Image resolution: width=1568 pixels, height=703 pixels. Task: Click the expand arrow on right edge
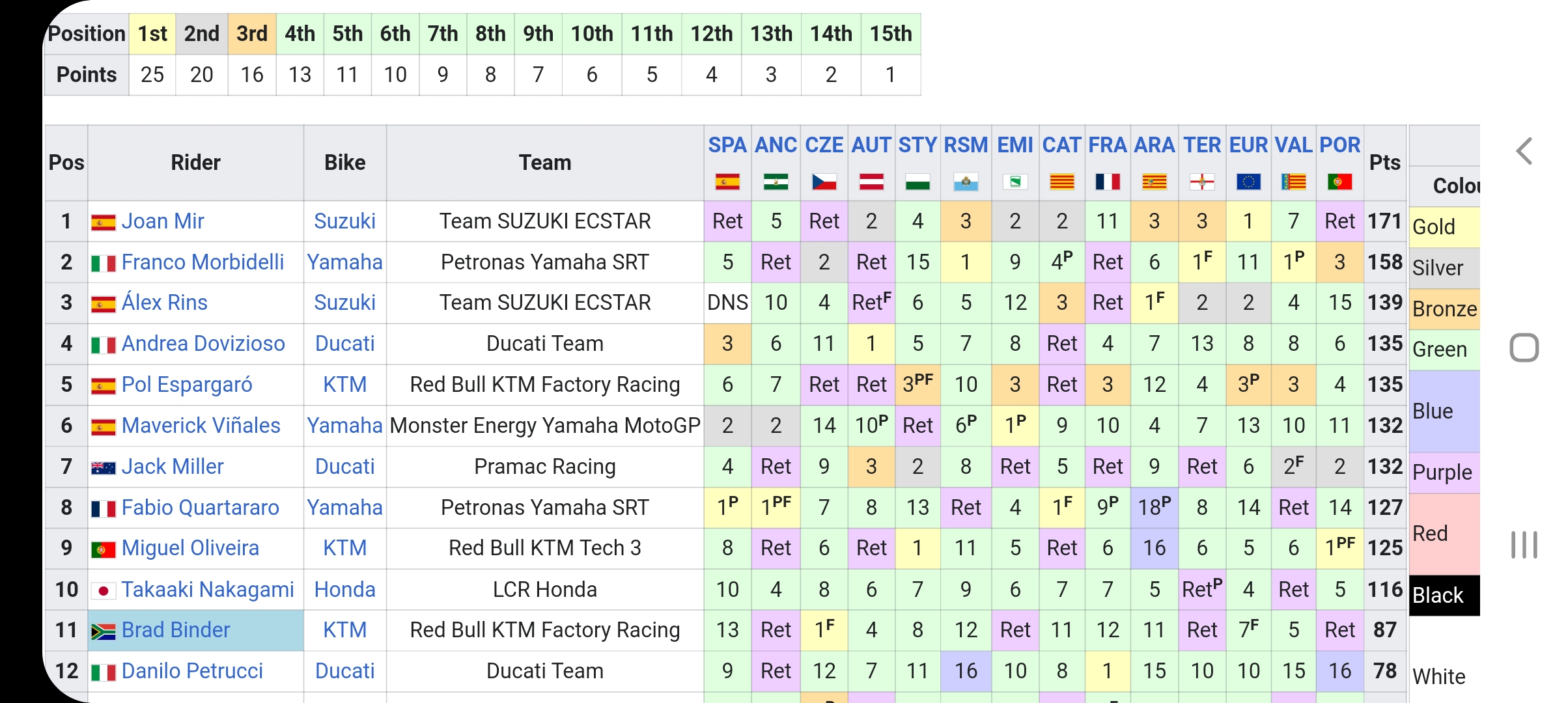point(1524,155)
